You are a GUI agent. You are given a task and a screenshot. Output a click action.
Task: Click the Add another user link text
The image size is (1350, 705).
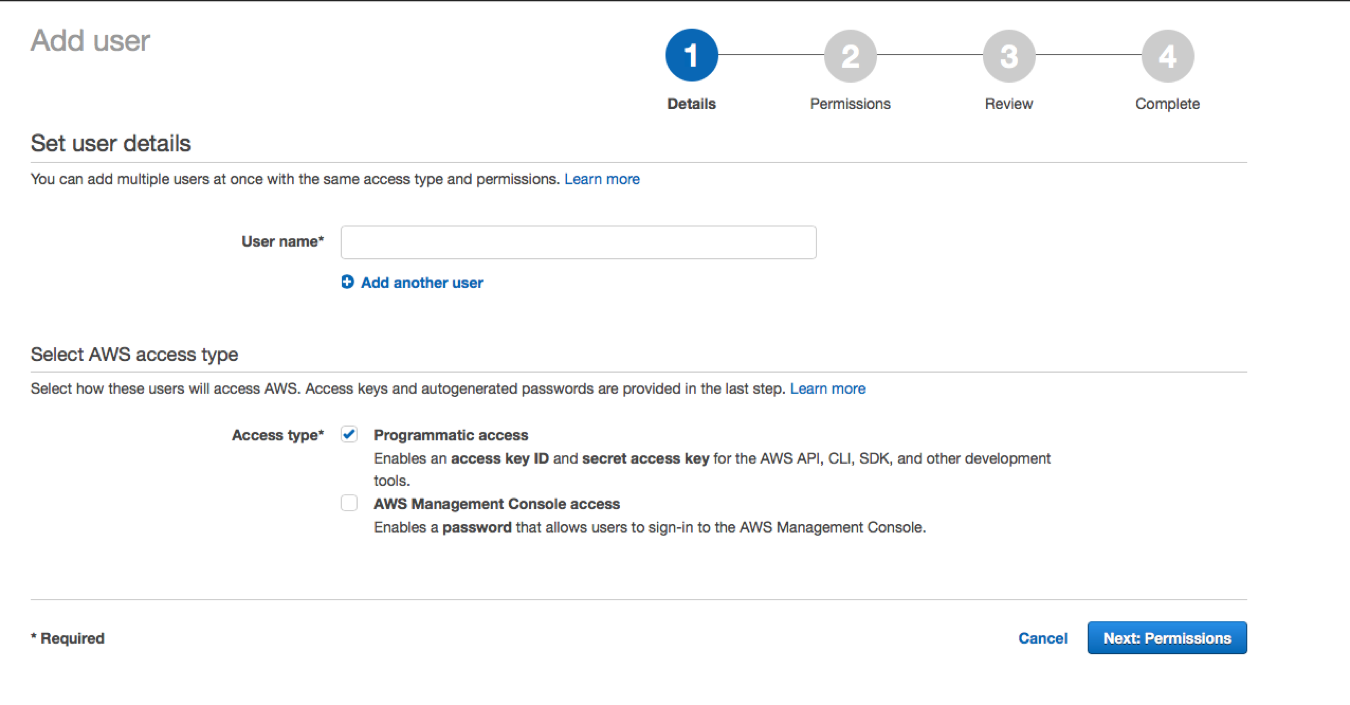[x=422, y=282]
